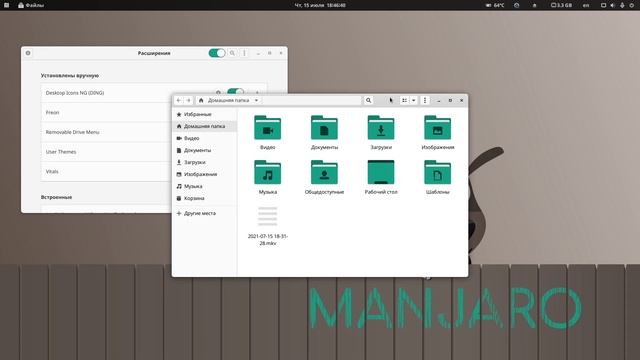The image size is (640, 360).
Task: Open the power icon in system tray
Action: [x=631, y=5]
